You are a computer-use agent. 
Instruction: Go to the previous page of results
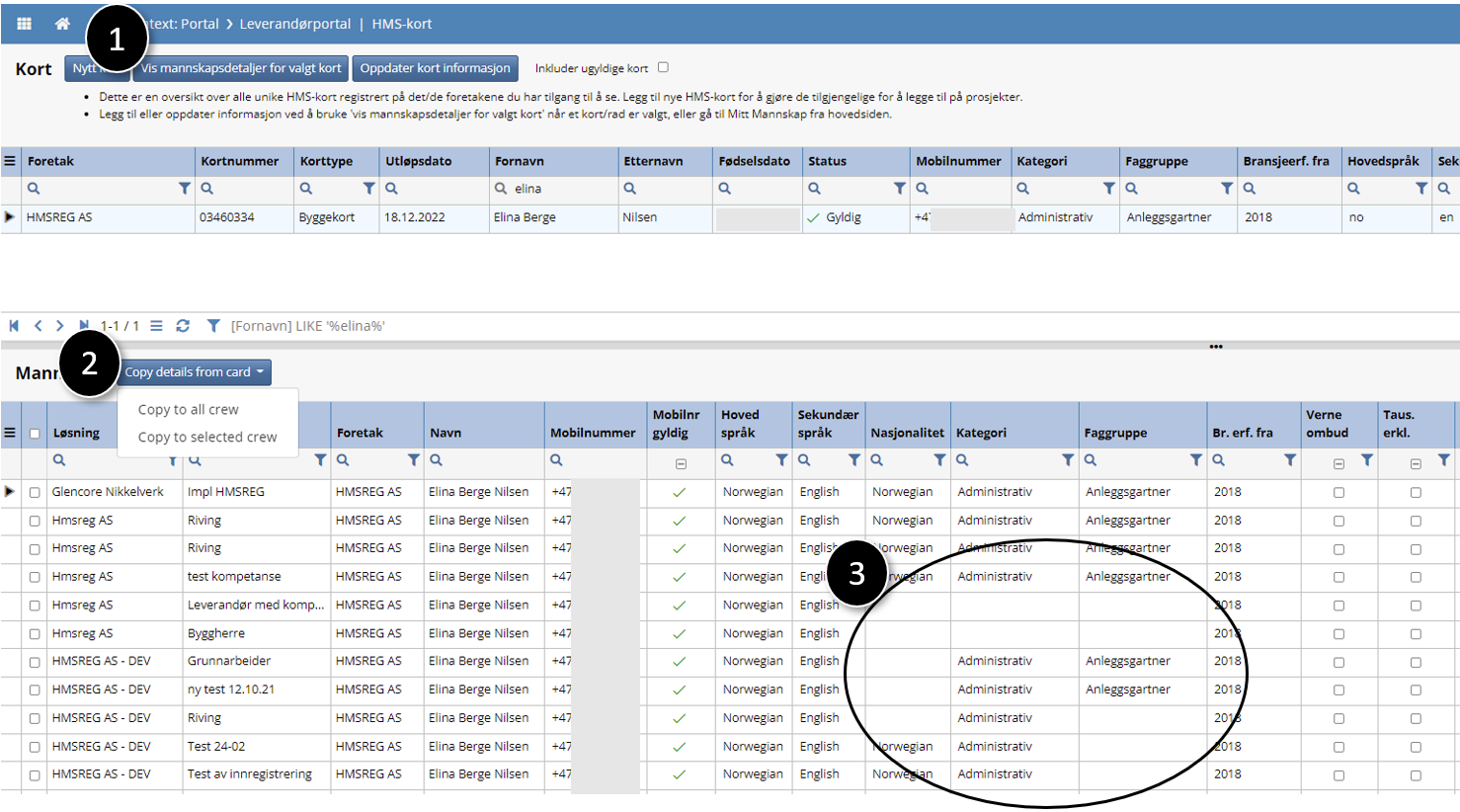click(38, 325)
